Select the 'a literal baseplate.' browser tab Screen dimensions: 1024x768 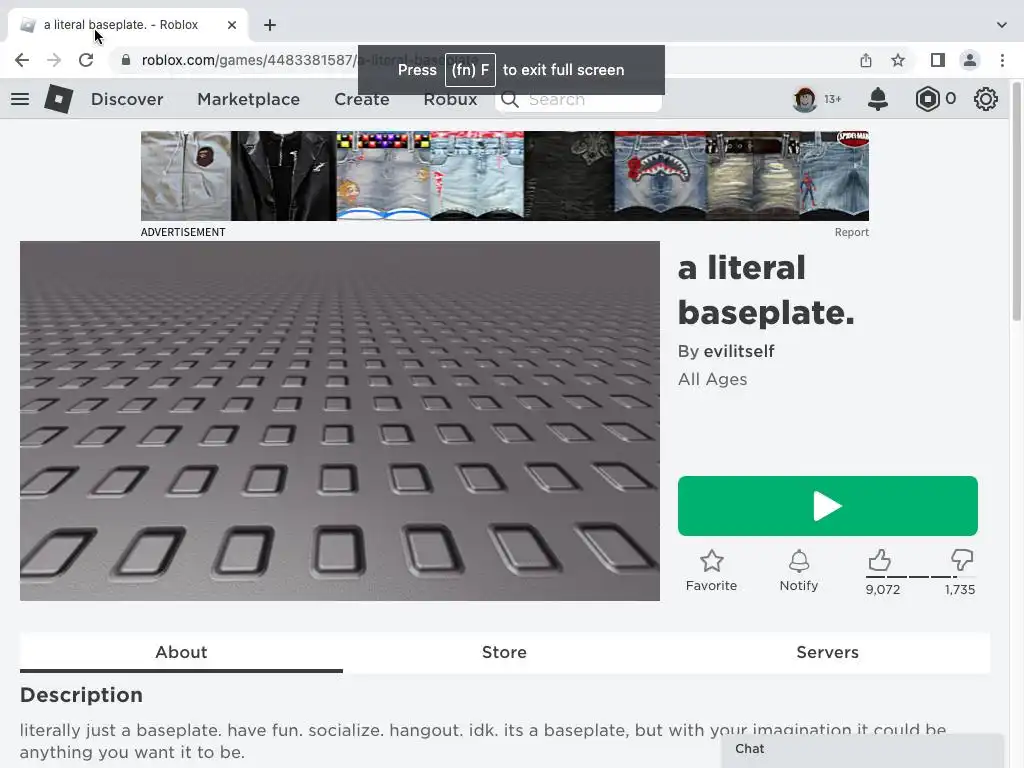127,25
